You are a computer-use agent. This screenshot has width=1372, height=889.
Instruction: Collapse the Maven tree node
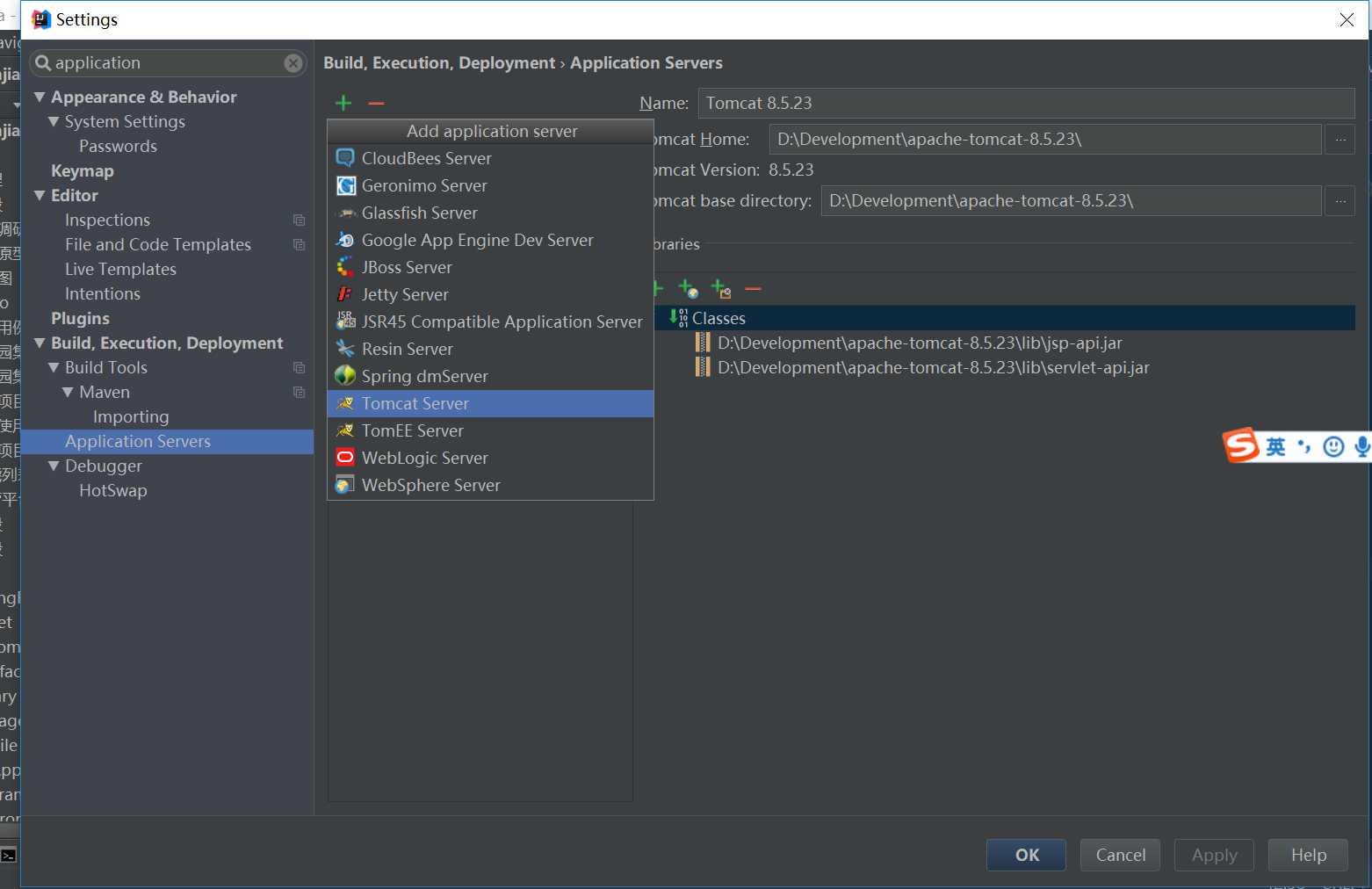click(x=68, y=392)
